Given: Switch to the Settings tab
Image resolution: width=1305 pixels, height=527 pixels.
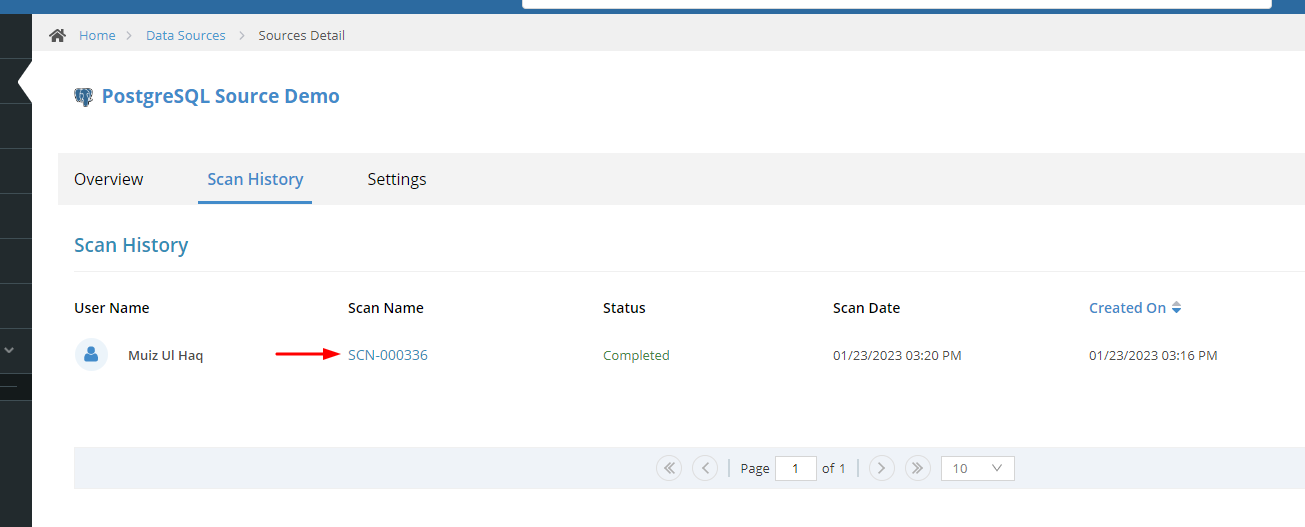Looking at the screenshot, I should point(397,179).
